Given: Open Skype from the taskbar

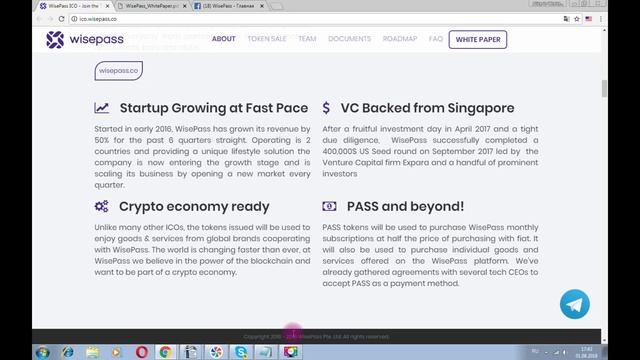Looking at the screenshot, I should [x=241, y=352].
